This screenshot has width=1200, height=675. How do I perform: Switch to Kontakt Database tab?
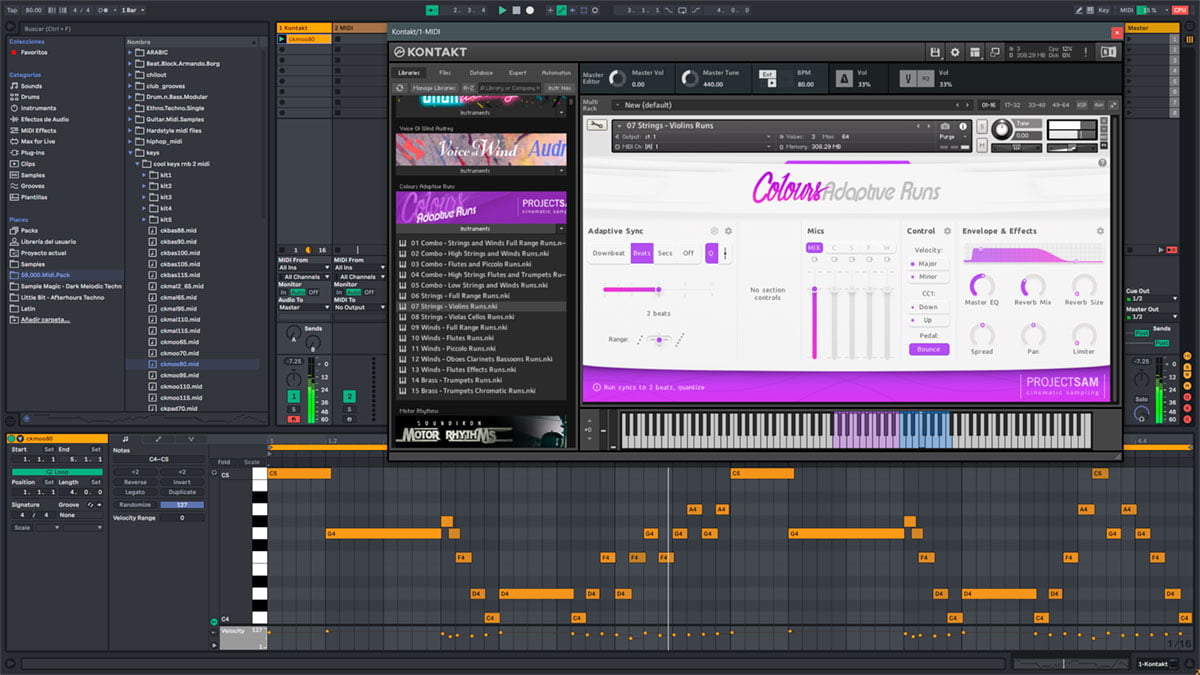[481, 73]
